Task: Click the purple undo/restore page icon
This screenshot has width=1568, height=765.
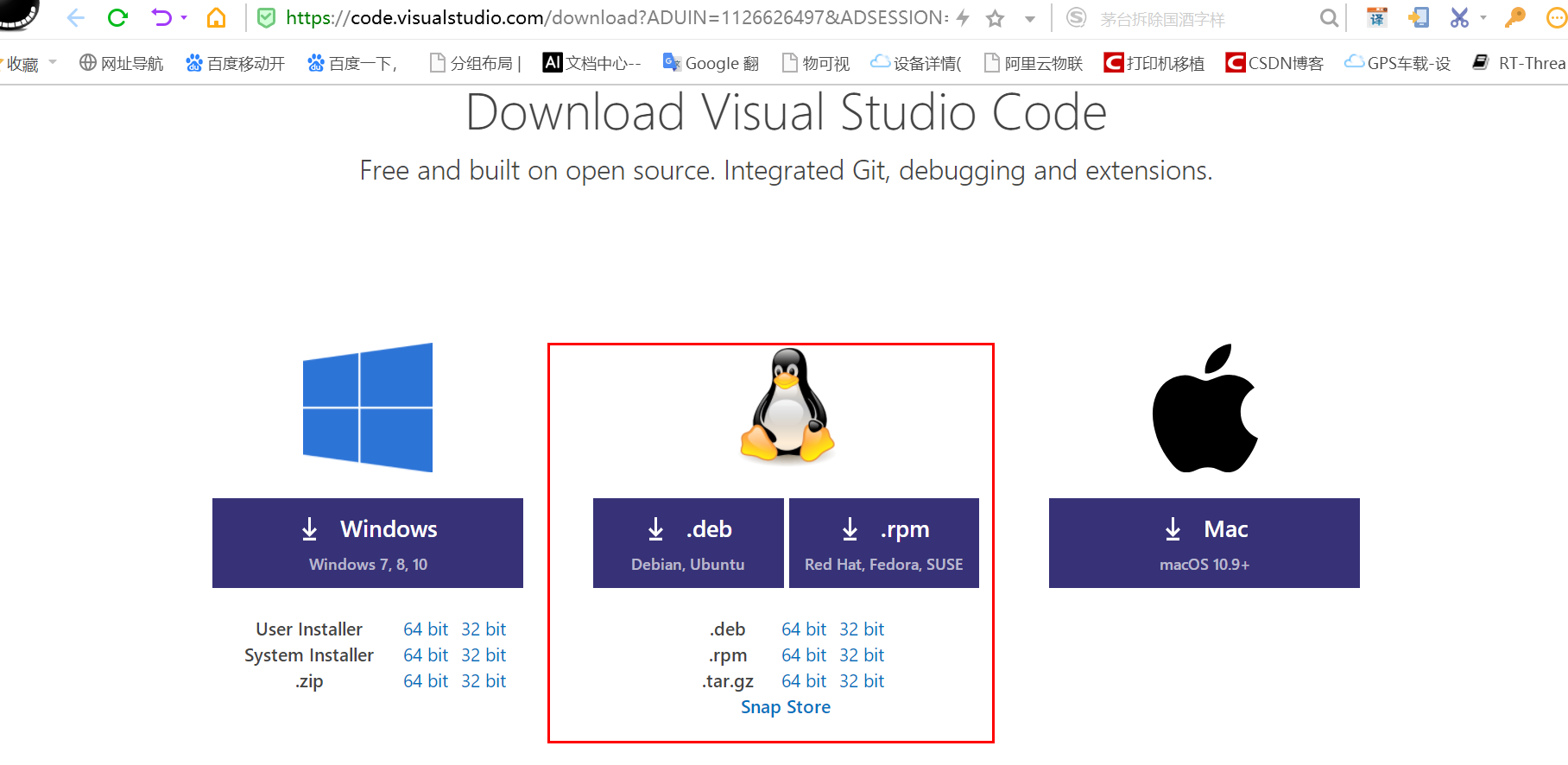Action: pyautogui.click(x=161, y=17)
